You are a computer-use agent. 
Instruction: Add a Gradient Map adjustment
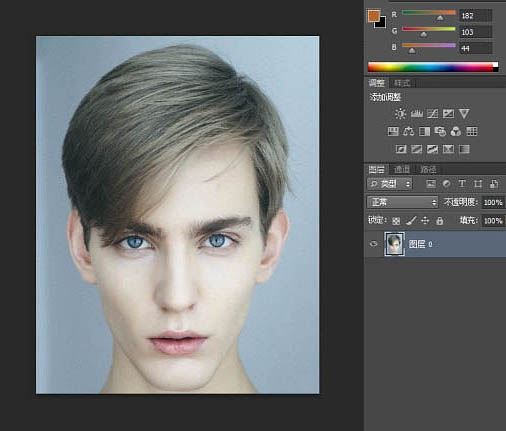click(464, 149)
